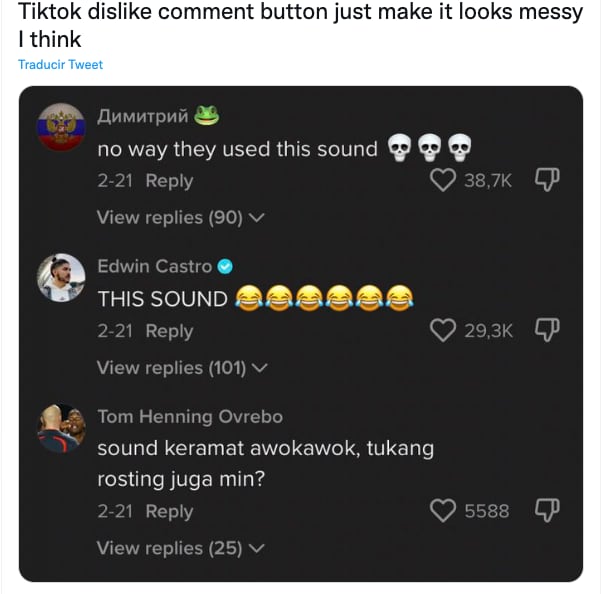Reply to Edwin Castro's comment
The image size is (611, 594).
pos(169,331)
